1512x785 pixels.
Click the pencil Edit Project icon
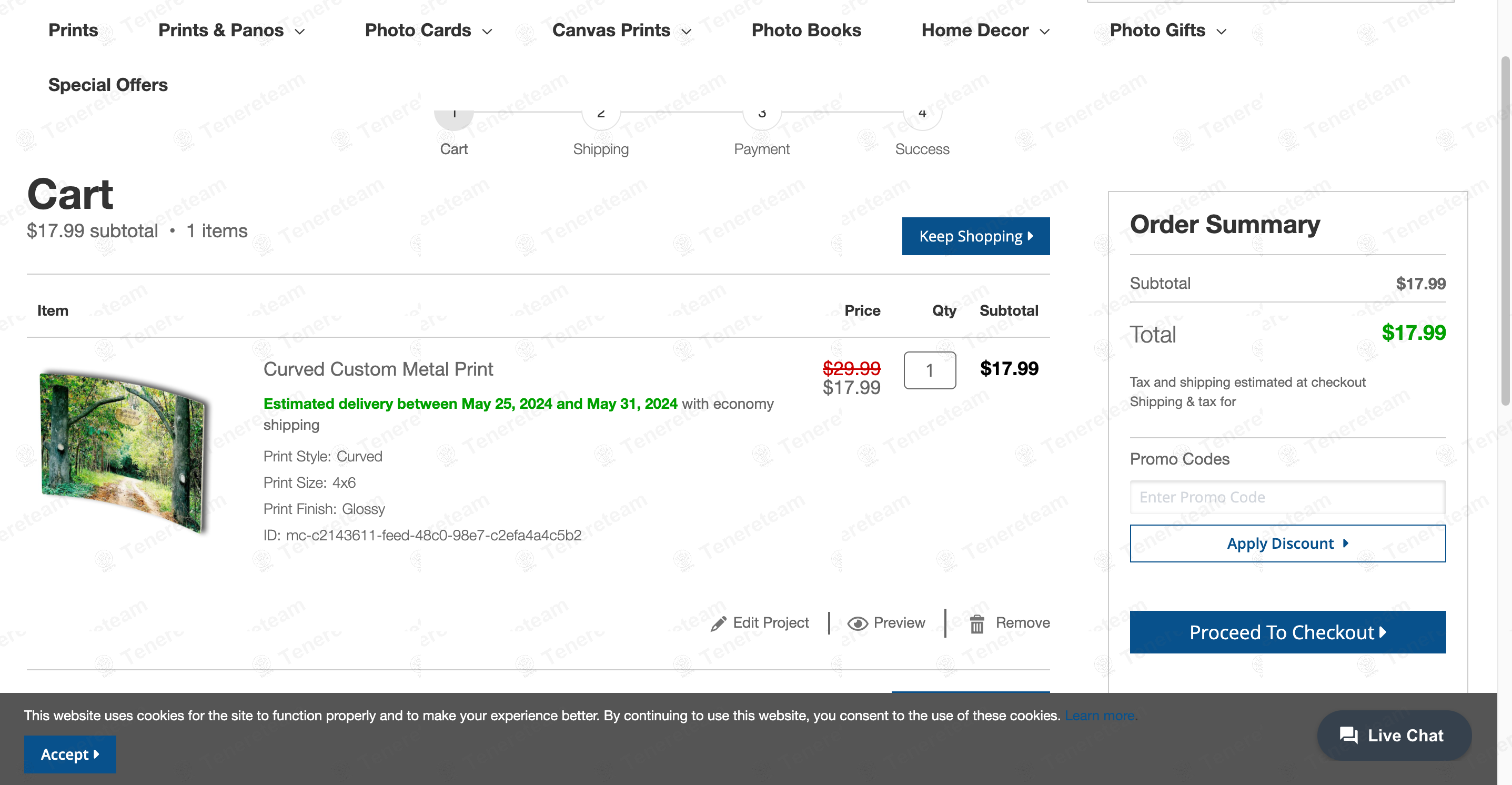coord(719,623)
